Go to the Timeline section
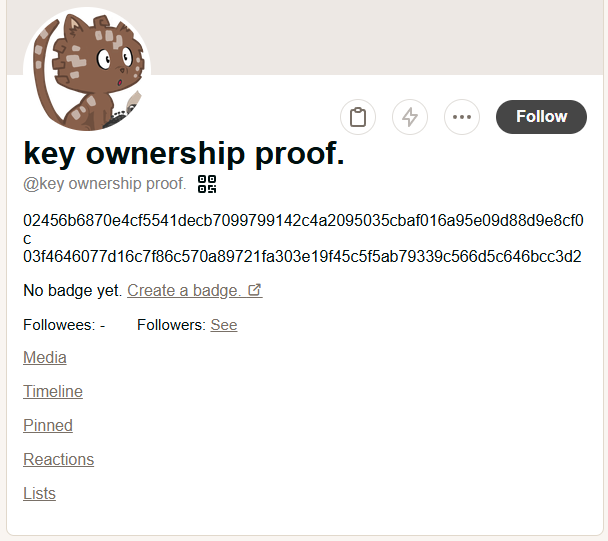608x541 pixels. coord(53,392)
